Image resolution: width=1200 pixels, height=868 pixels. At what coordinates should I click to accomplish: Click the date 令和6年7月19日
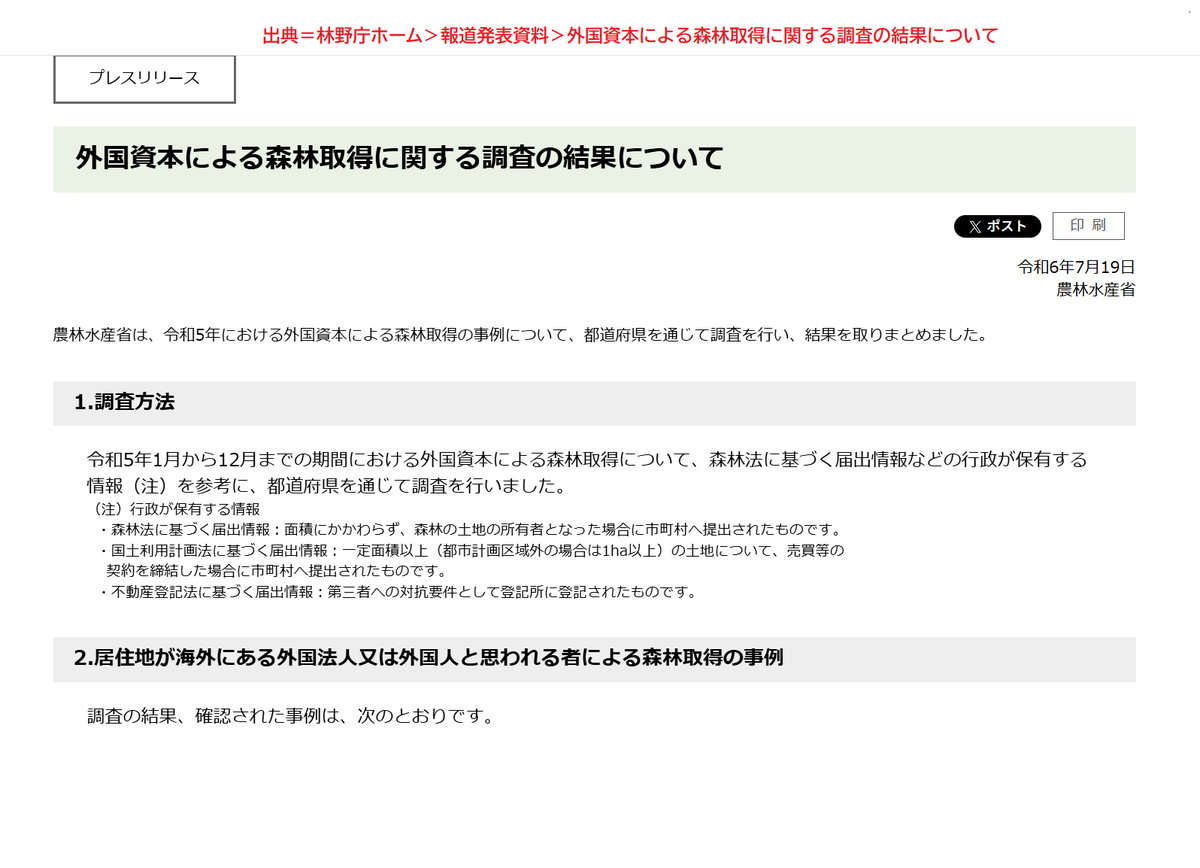1076,267
